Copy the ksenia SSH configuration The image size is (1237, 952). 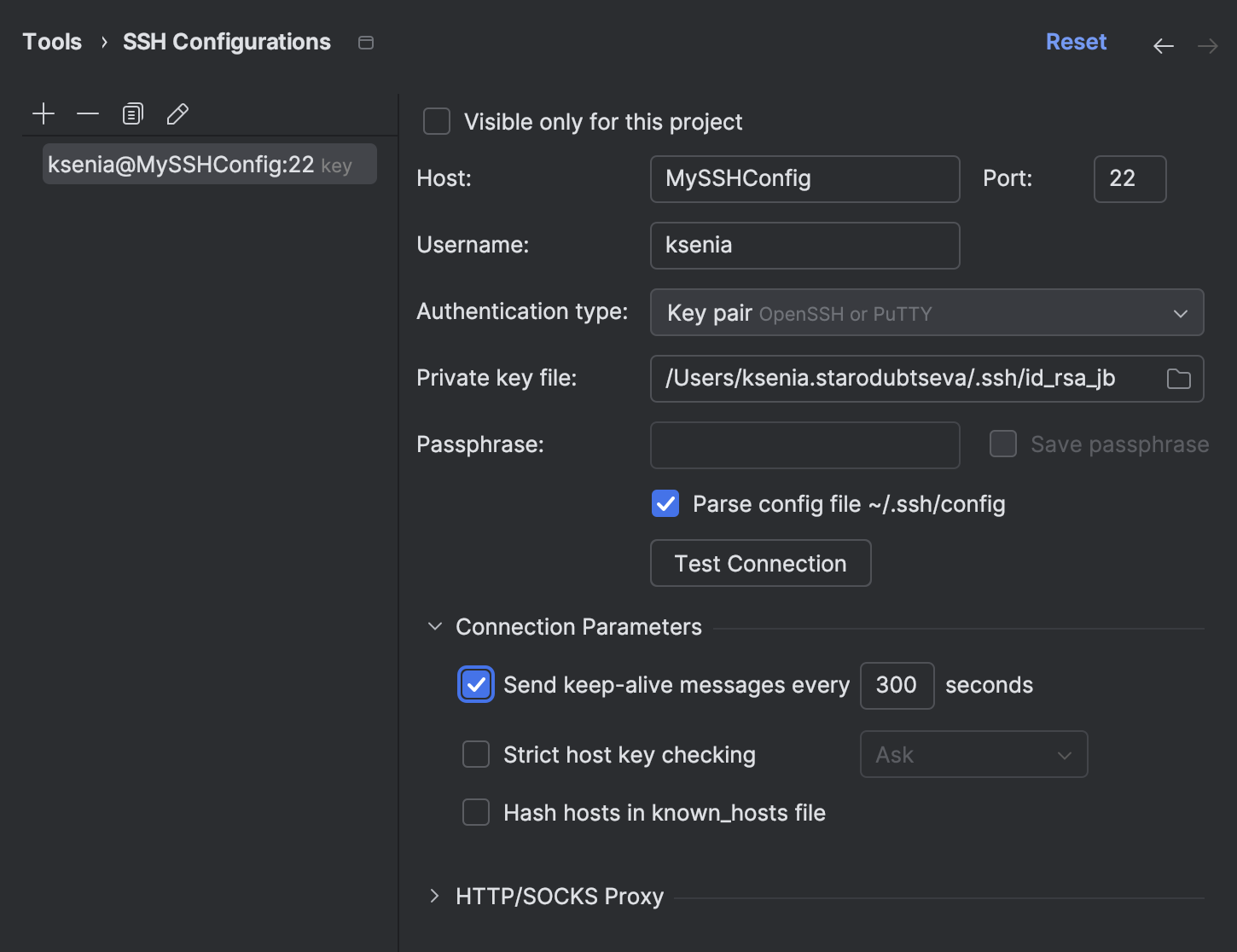(132, 113)
